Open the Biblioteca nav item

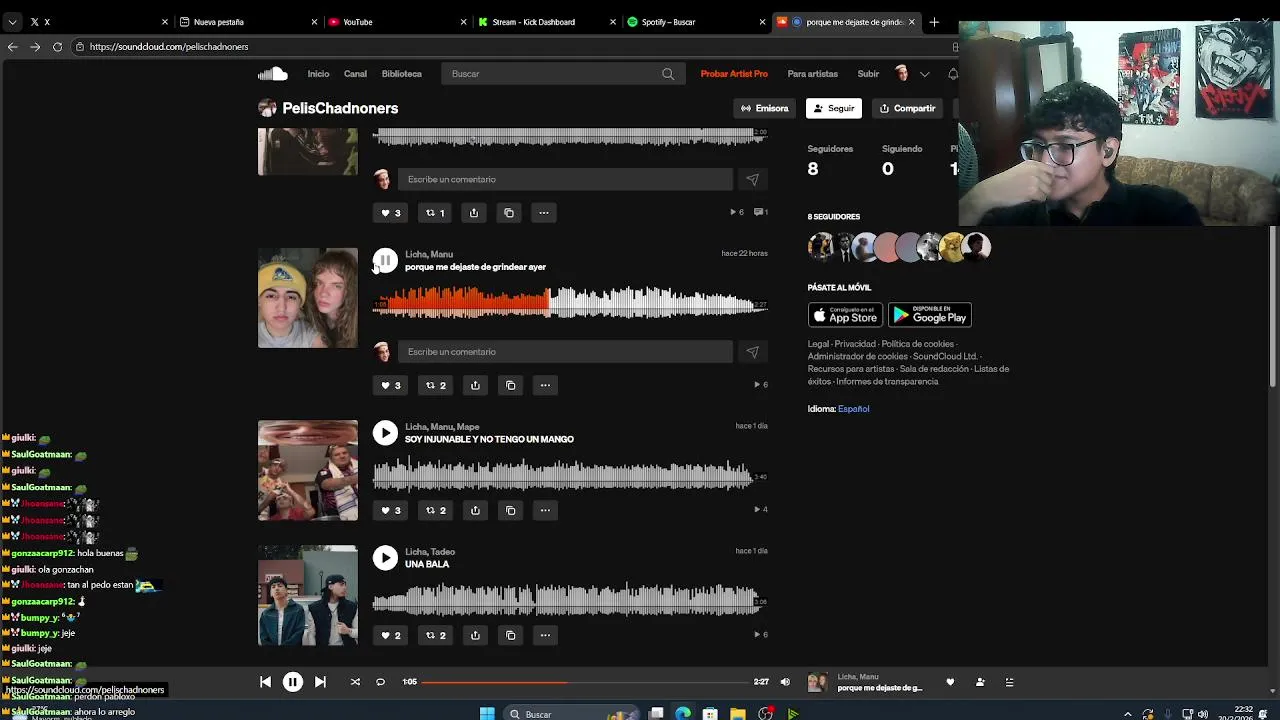click(401, 74)
